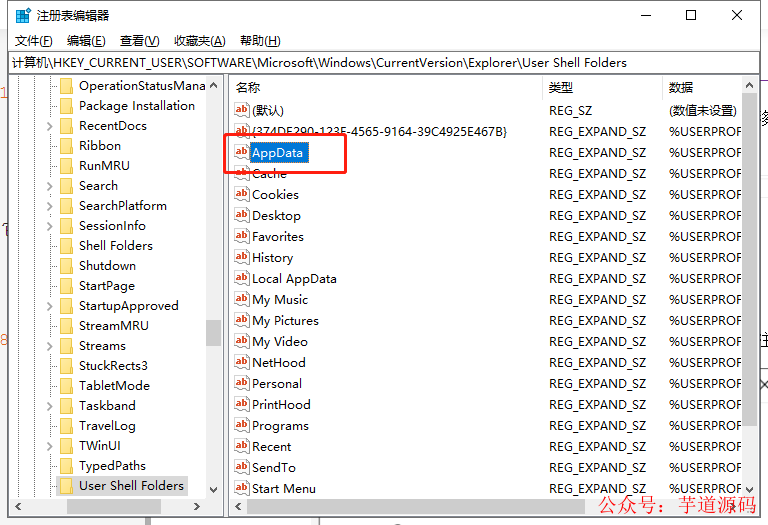Select the StartPage key
This screenshot has height=525, width=768.
tap(107, 286)
